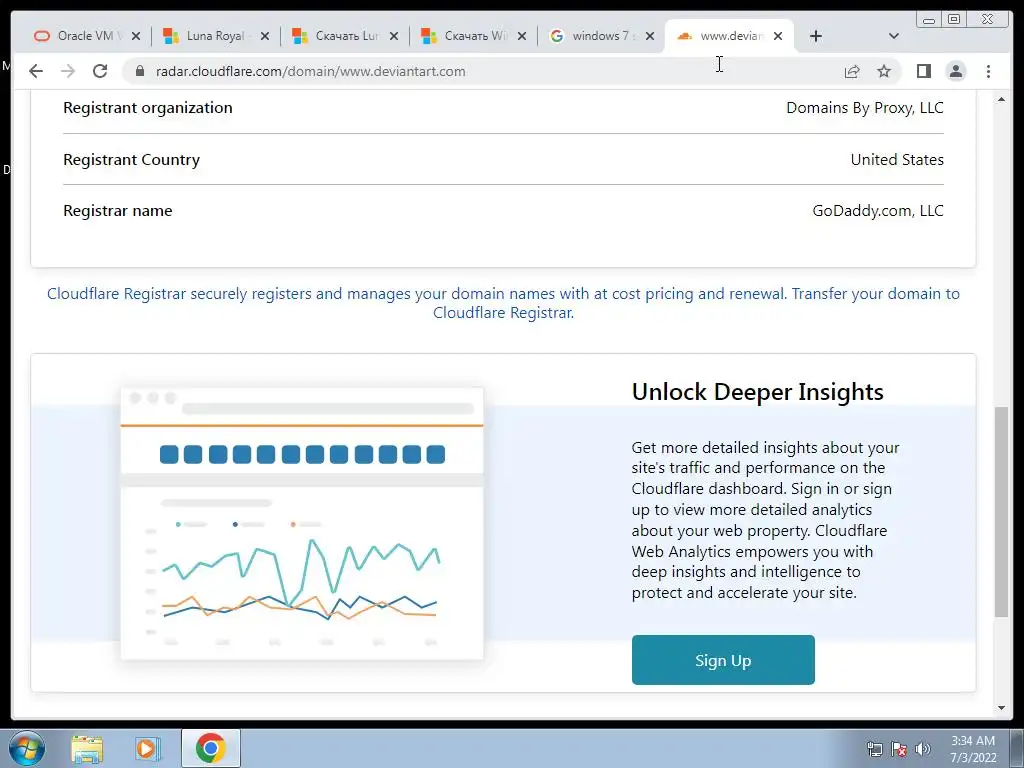Viewport: 1024px width, 768px height.
Task: Close the www.deviantart tab
Action: (x=778, y=36)
